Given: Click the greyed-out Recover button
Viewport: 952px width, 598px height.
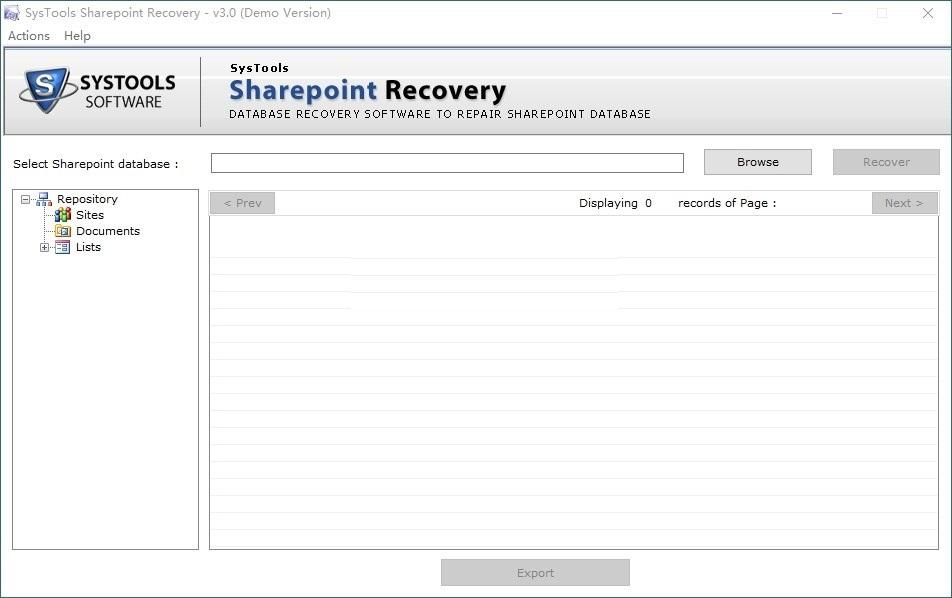Looking at the screenshot, I should coord(886,162).
